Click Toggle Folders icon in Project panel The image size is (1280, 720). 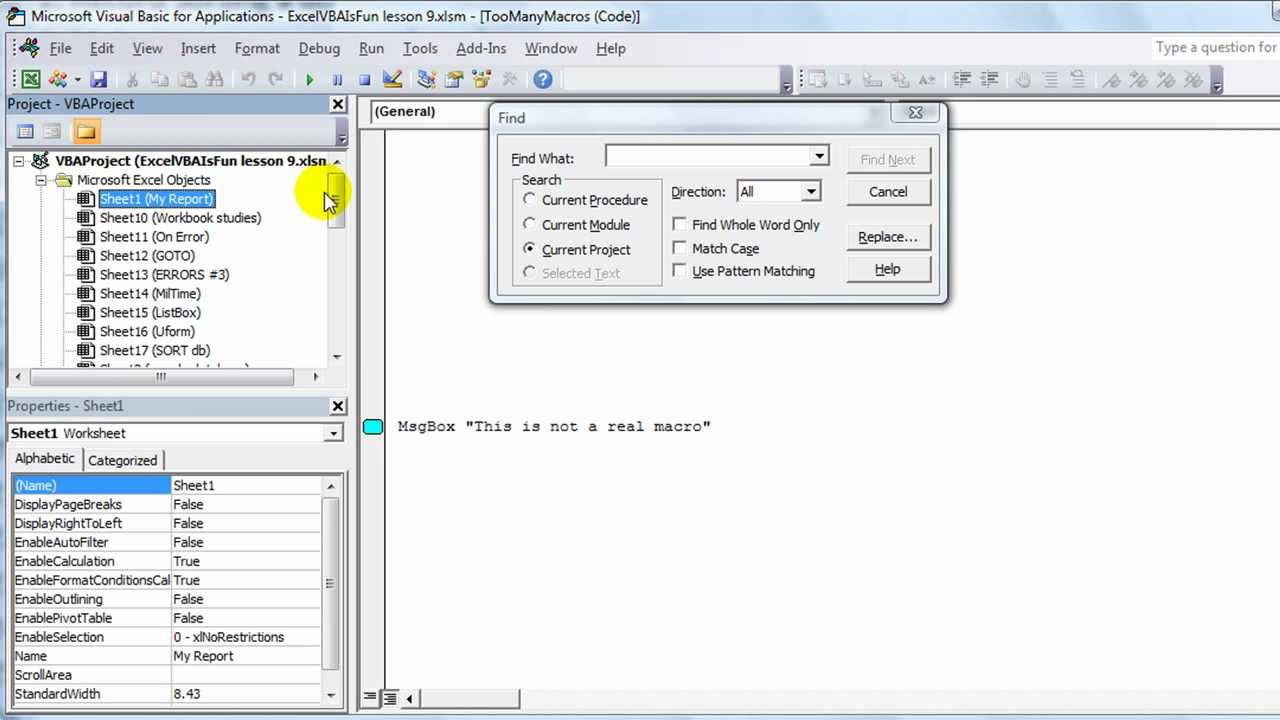tap(86, 131)
